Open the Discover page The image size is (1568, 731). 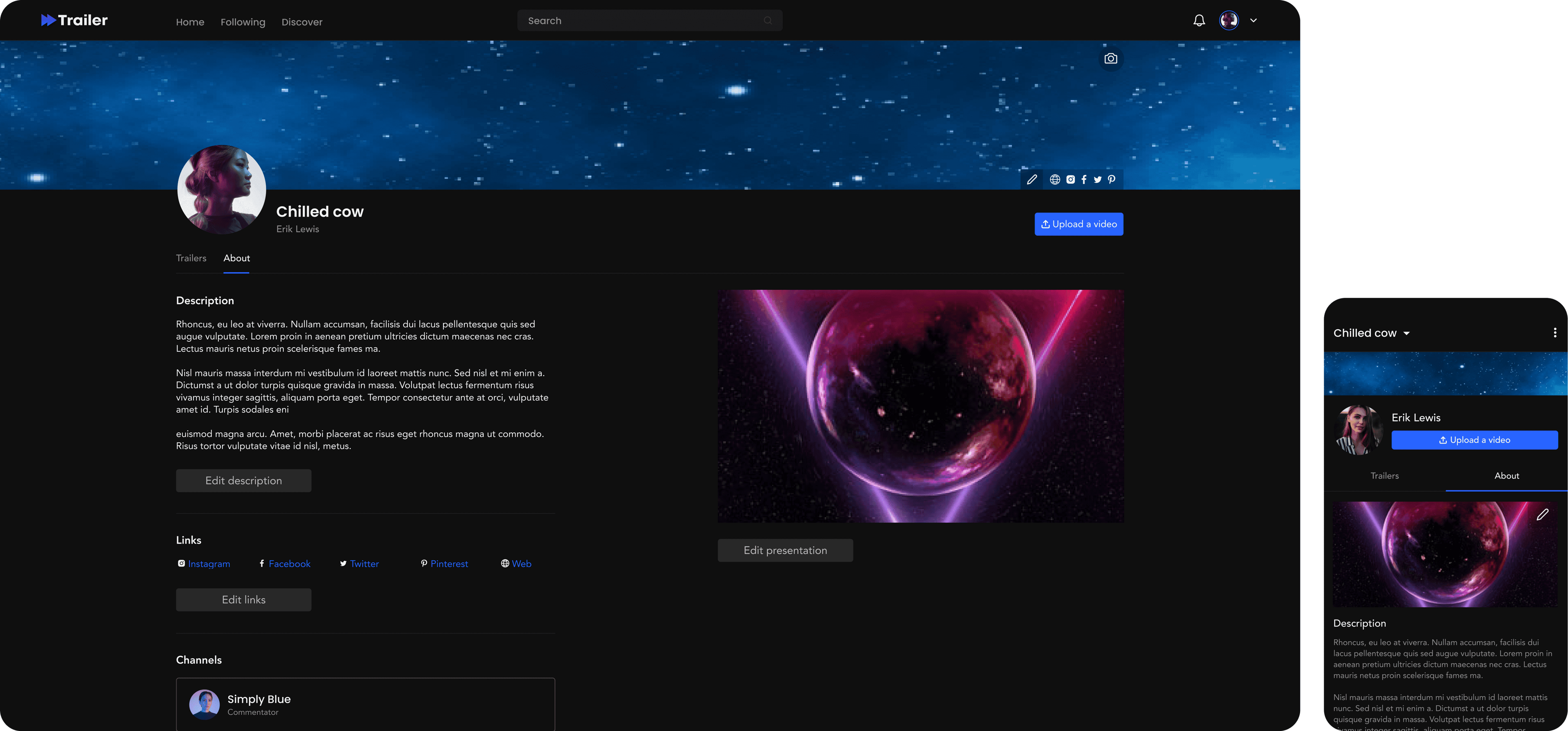tap(302, 22)
